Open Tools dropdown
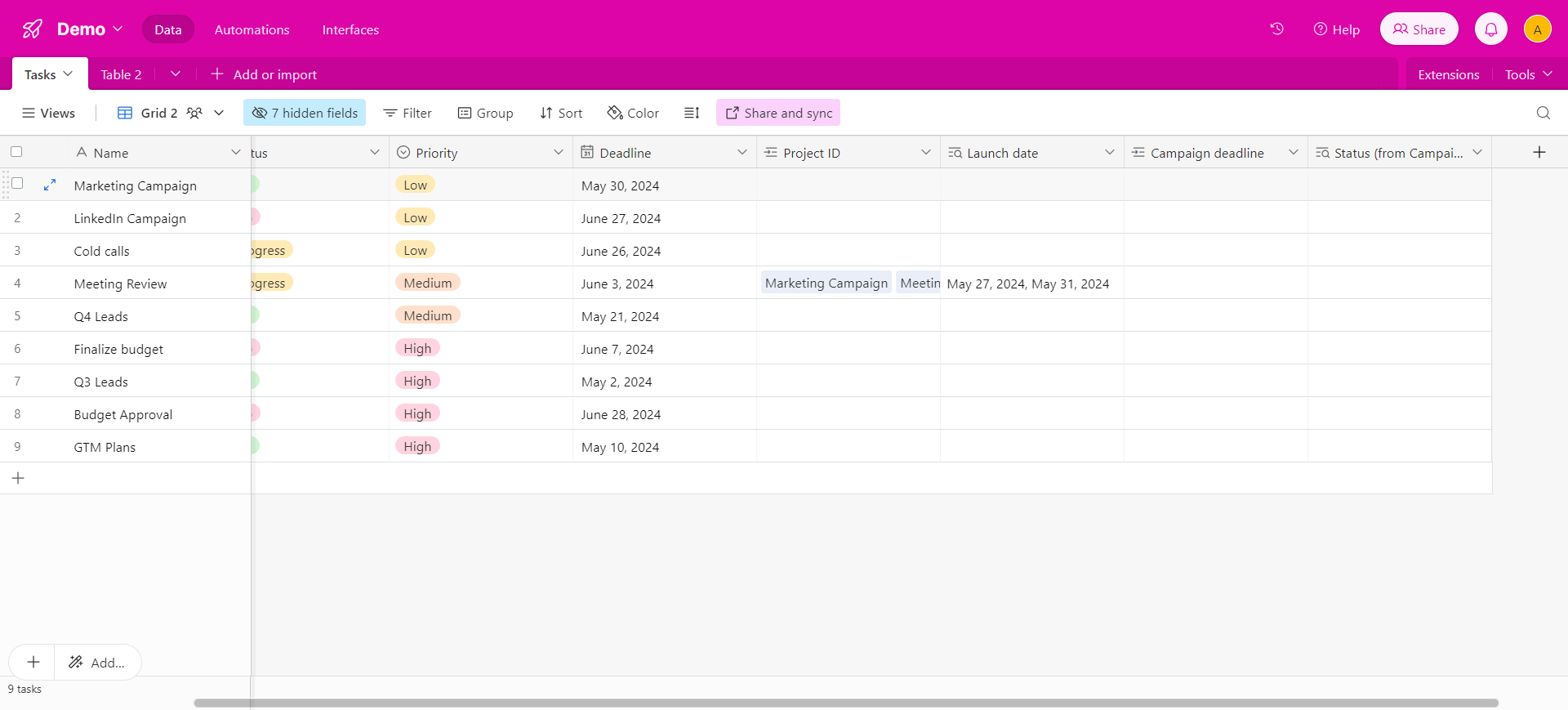 1529,74
